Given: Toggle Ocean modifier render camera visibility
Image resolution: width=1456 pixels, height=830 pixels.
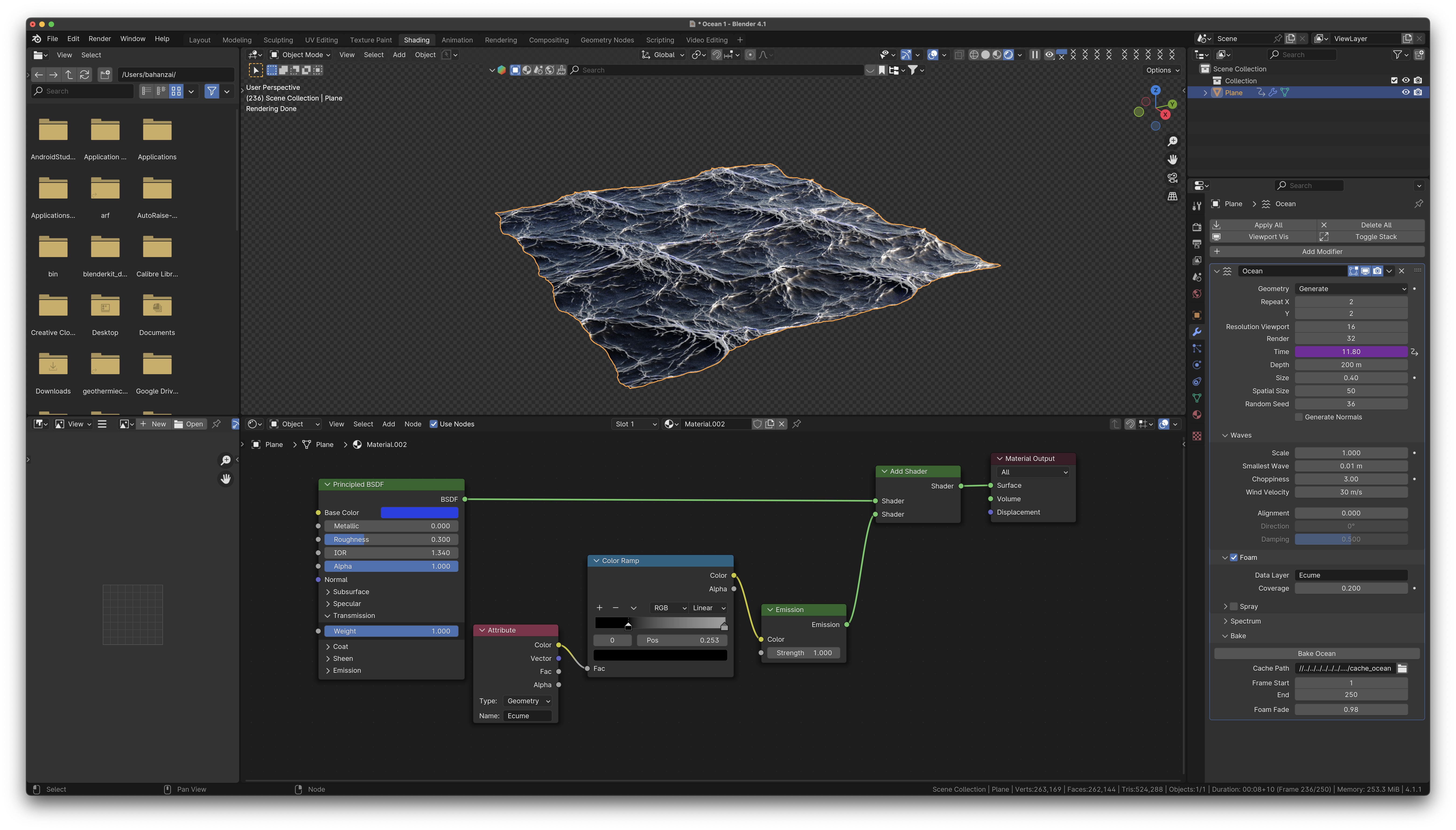Looking at the screenshot, I should point(1377,271).
